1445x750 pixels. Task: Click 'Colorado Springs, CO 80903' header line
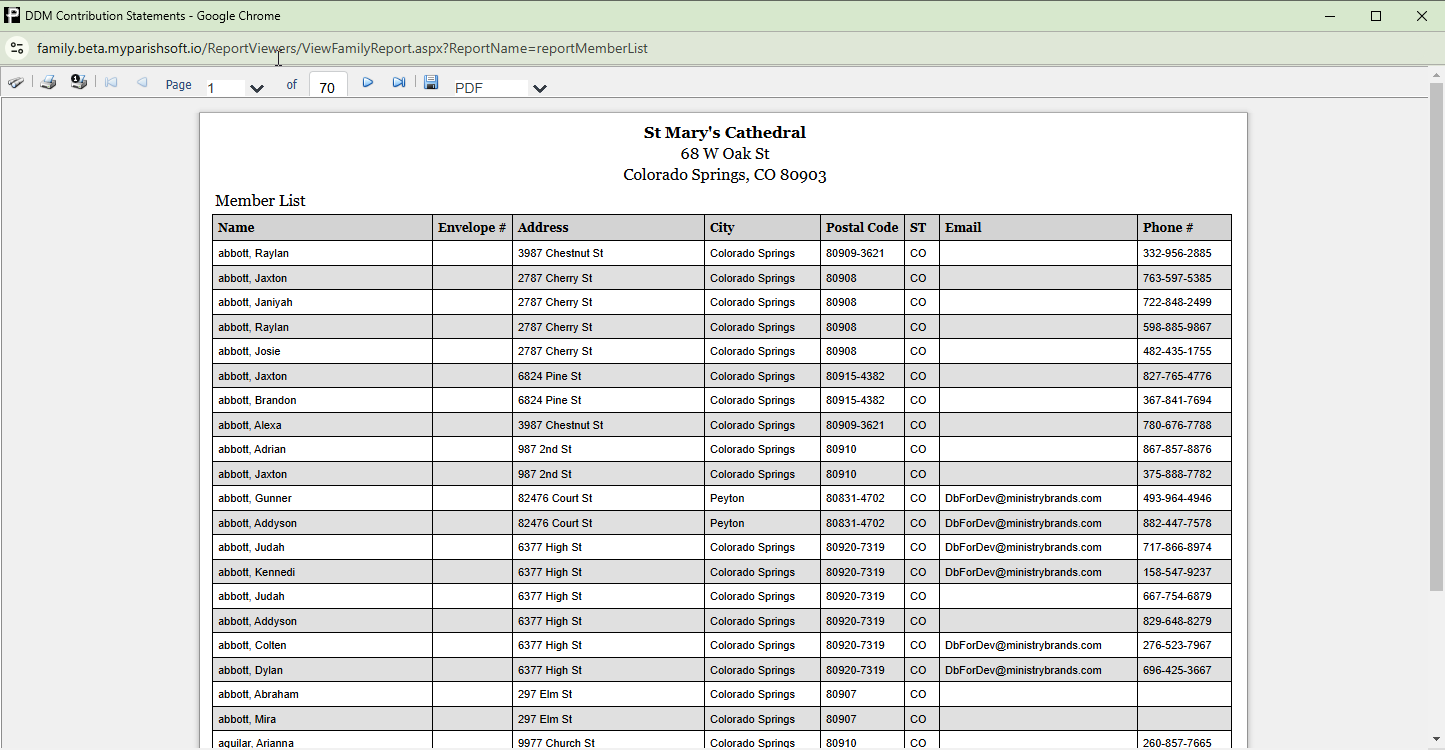(725, 175)
